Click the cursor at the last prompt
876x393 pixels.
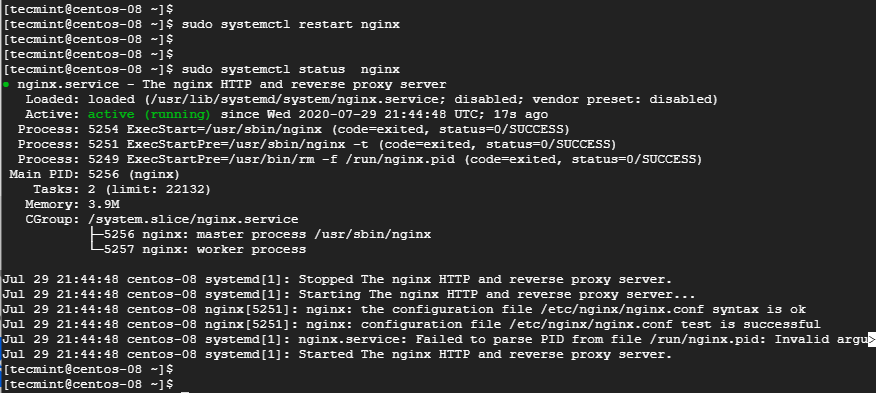point(185,391)
